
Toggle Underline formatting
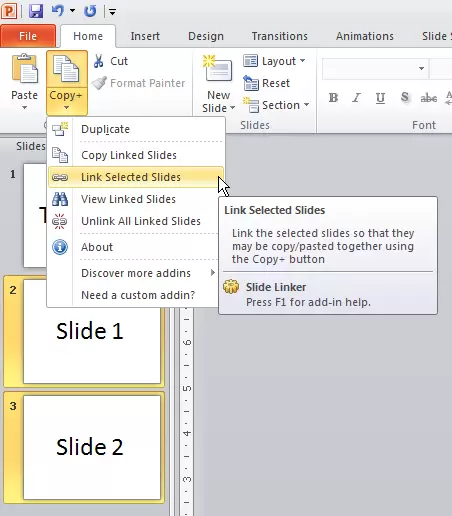point(380,98)
